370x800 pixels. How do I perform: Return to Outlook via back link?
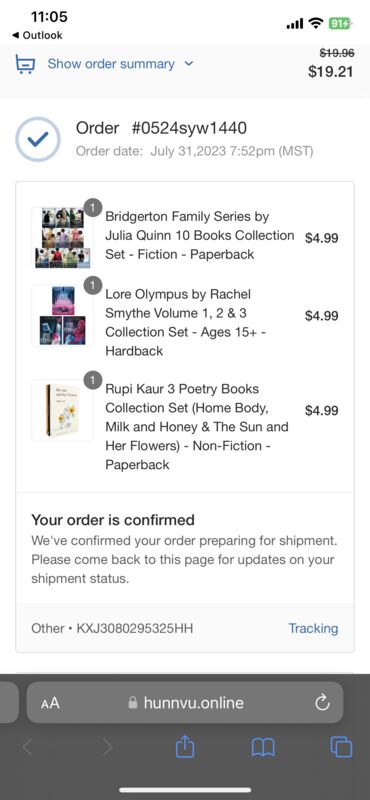point(37,35)
